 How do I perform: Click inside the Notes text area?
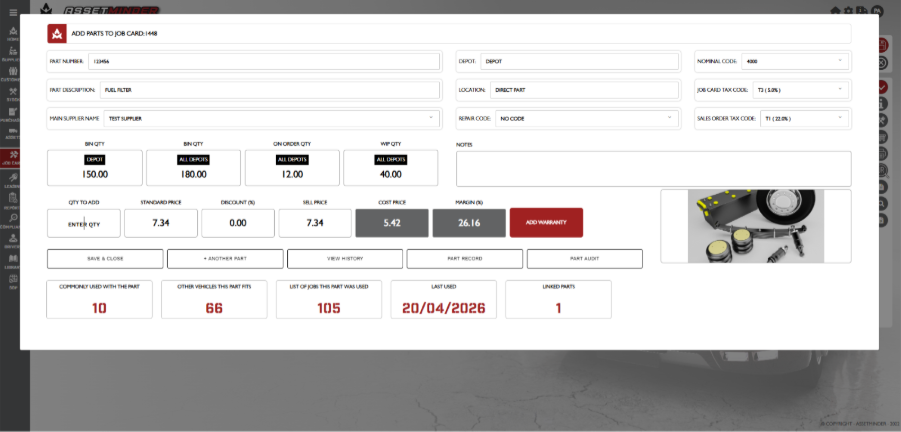[x=653, y=169]
